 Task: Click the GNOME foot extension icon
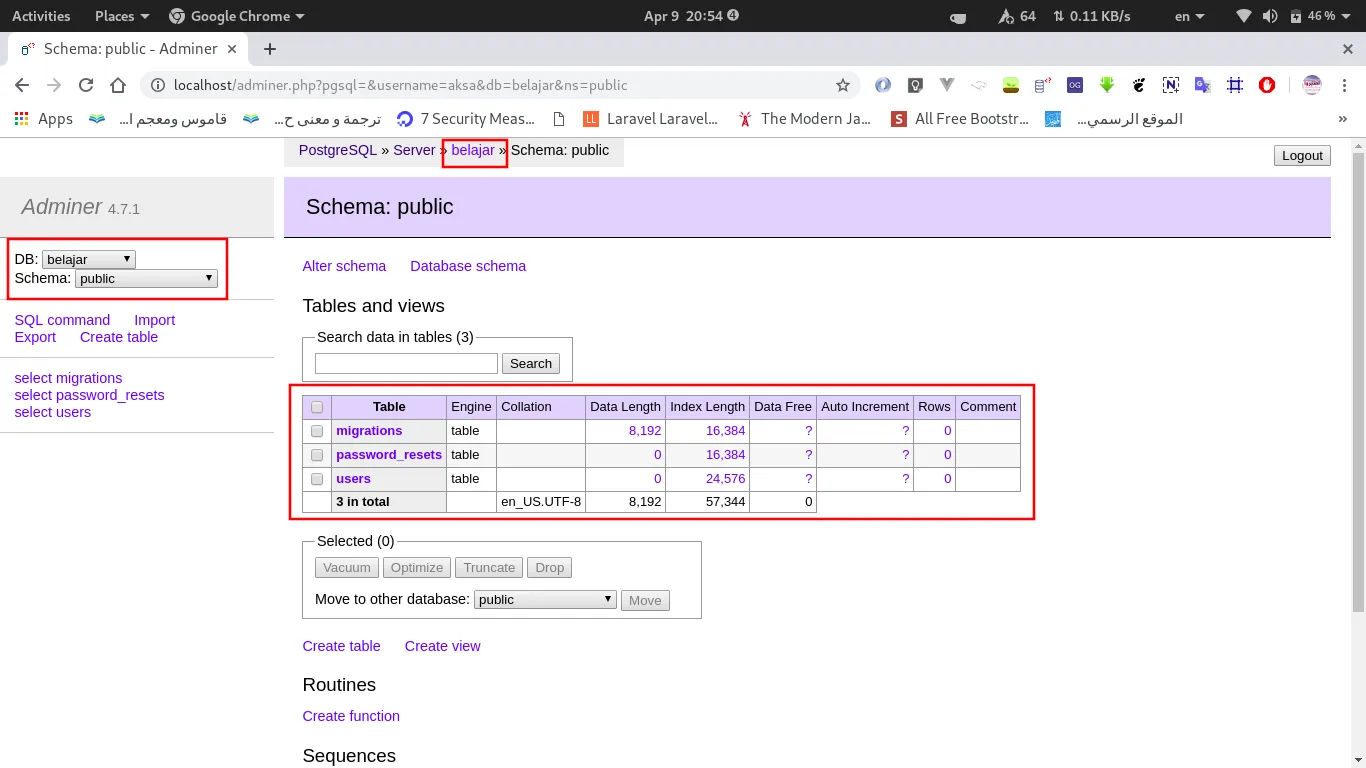(x=1139, y=85)
